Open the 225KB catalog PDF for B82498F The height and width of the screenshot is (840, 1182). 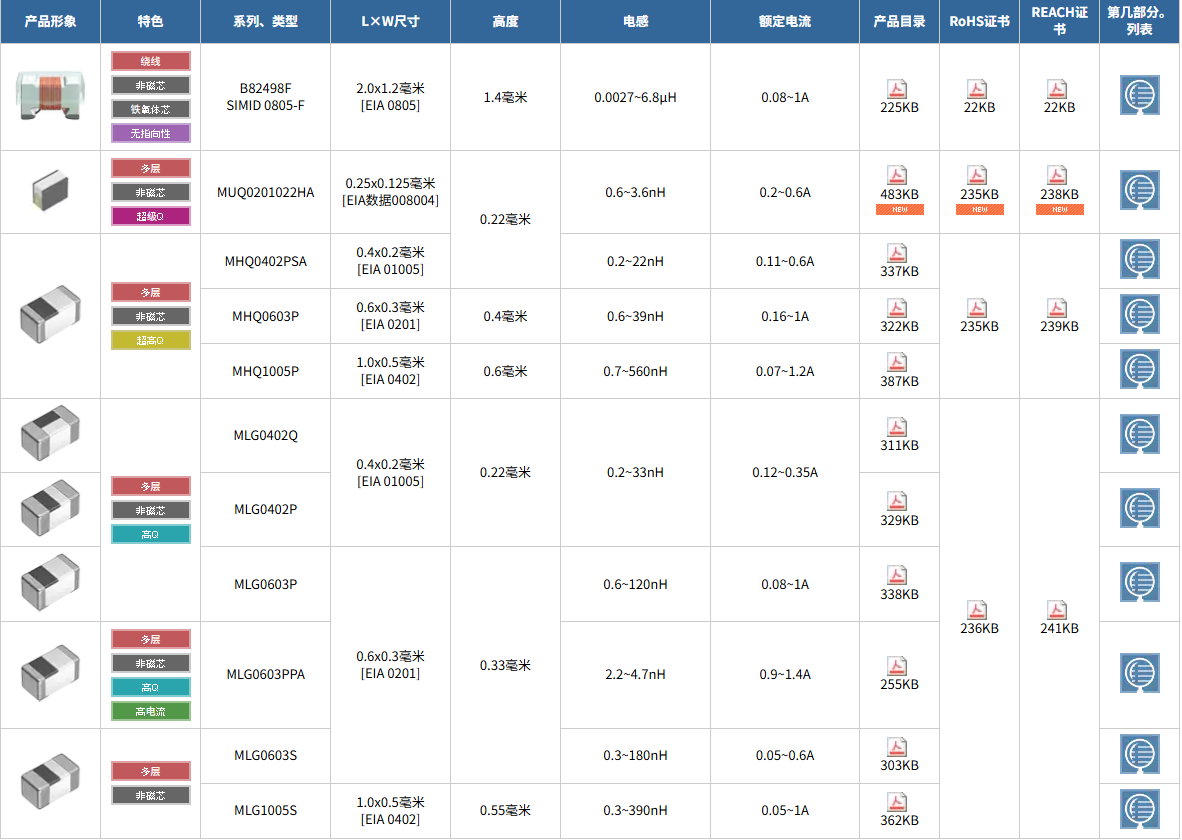coord(897,89)
